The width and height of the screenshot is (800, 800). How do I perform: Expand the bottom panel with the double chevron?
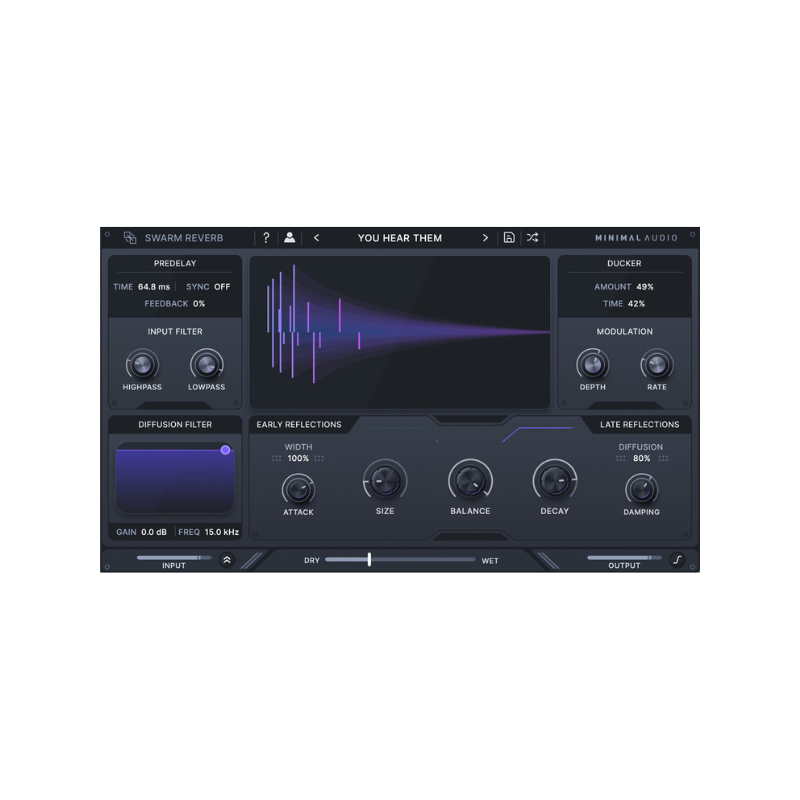click(227, 559)
